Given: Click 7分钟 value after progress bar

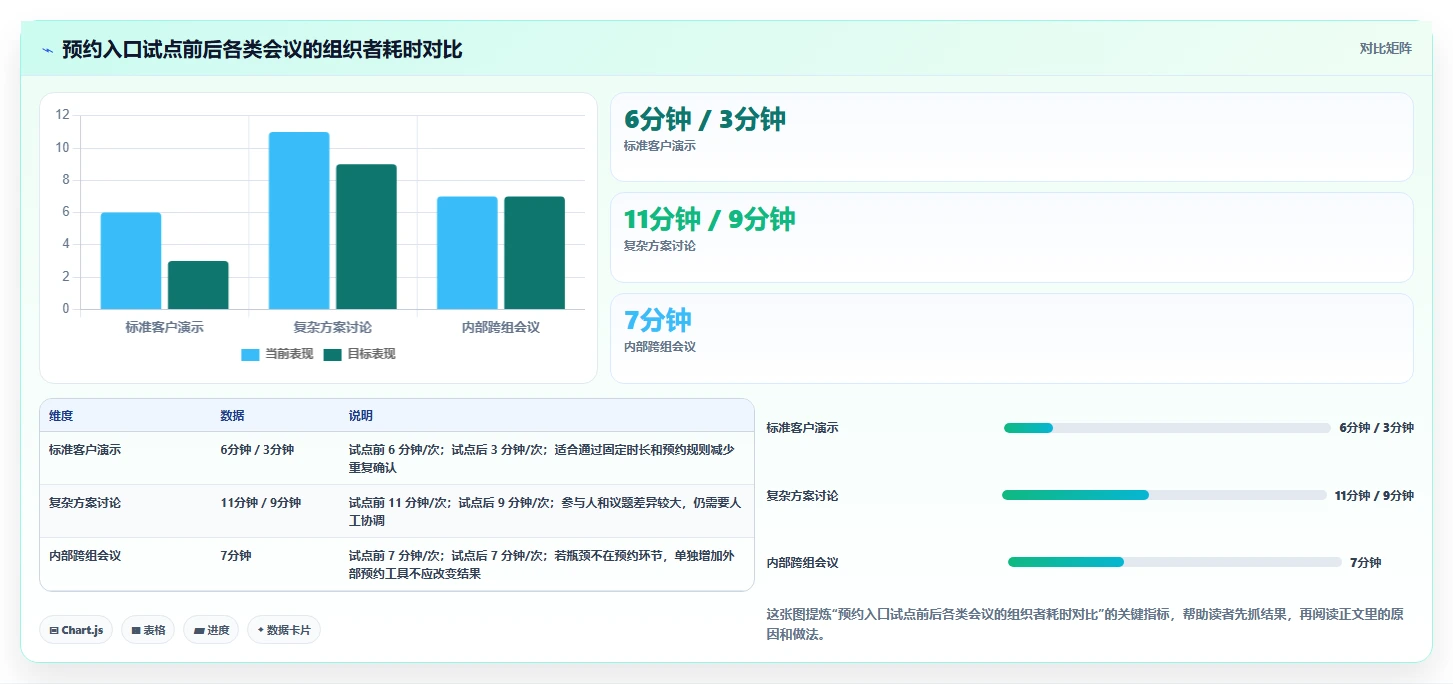Looking at the screenshot, I should click(x=1365, y=563).
